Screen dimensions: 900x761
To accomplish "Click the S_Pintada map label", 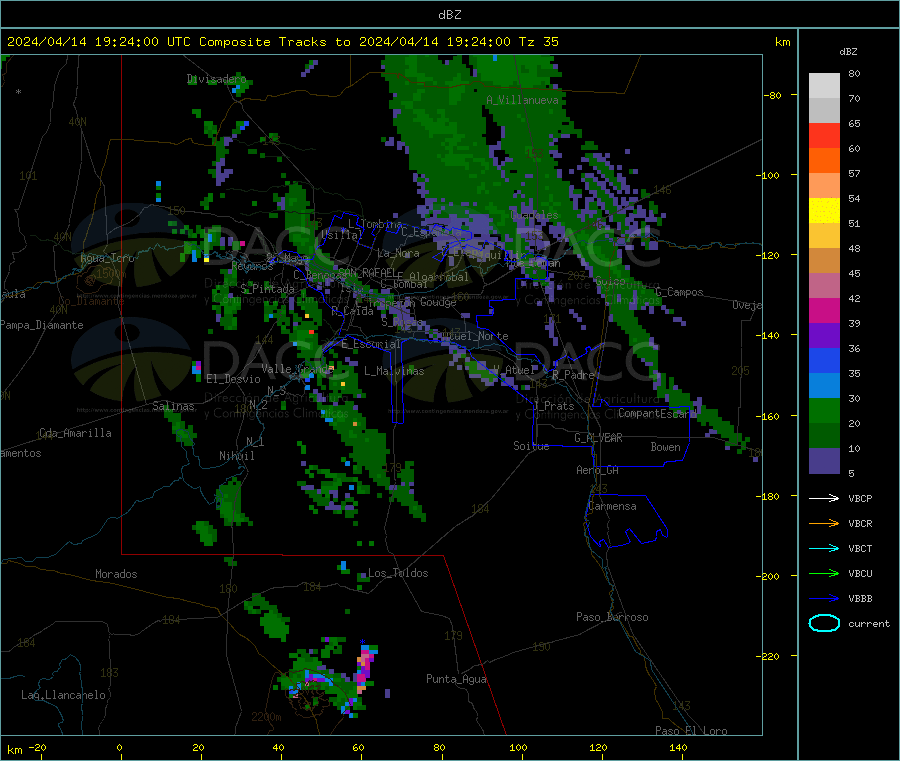I will [x=267, y=289].
